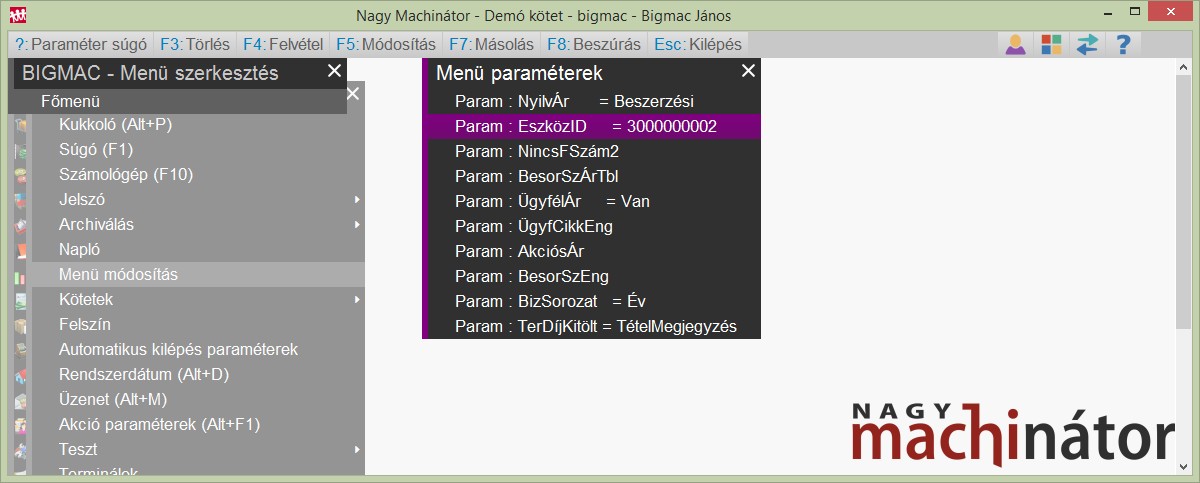Open Automatikus kilépés paraméterek menu item
The image size is (1200, 483).
[197, 349]
